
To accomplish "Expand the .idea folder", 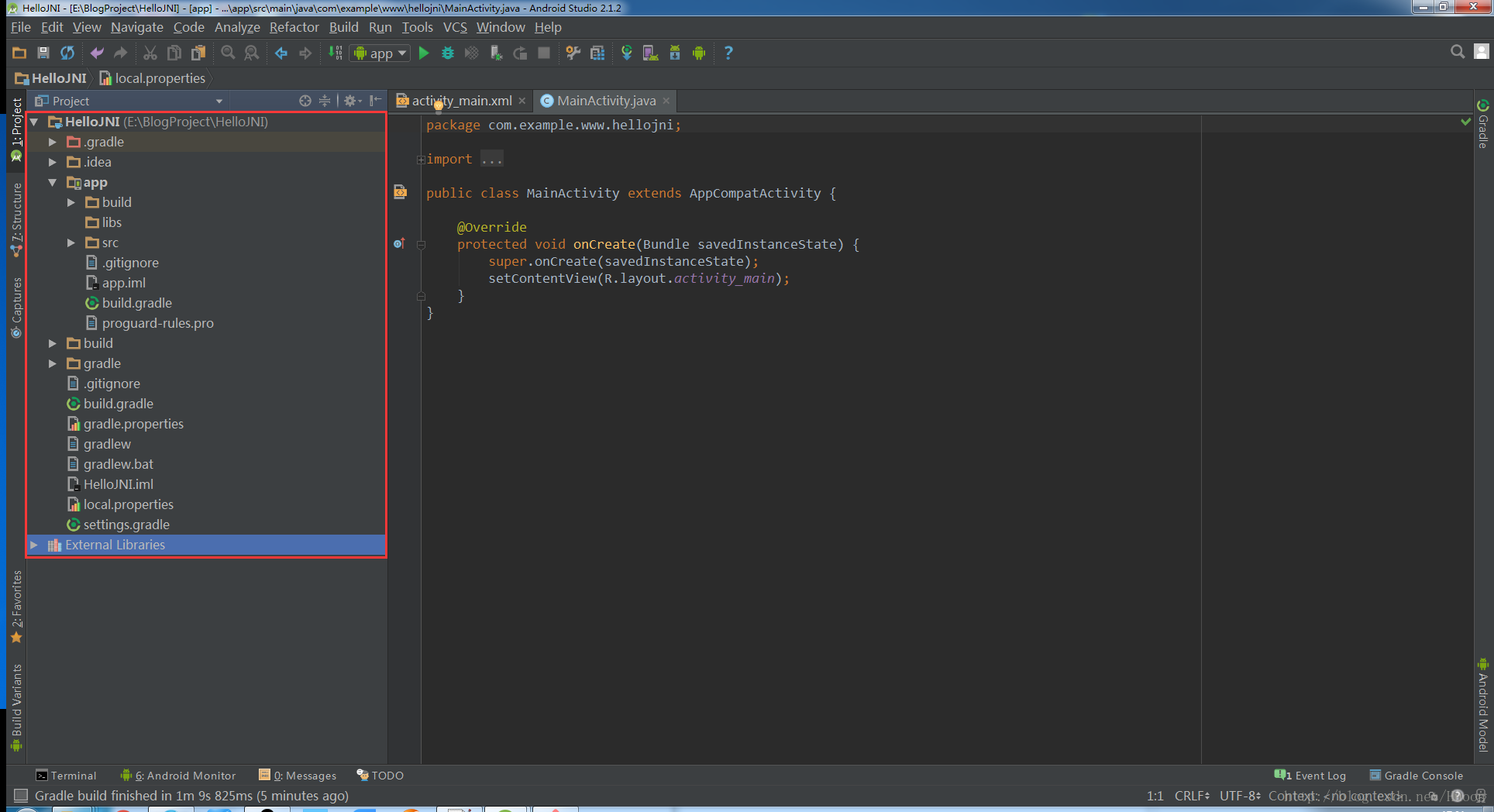I will coord(53,162).
